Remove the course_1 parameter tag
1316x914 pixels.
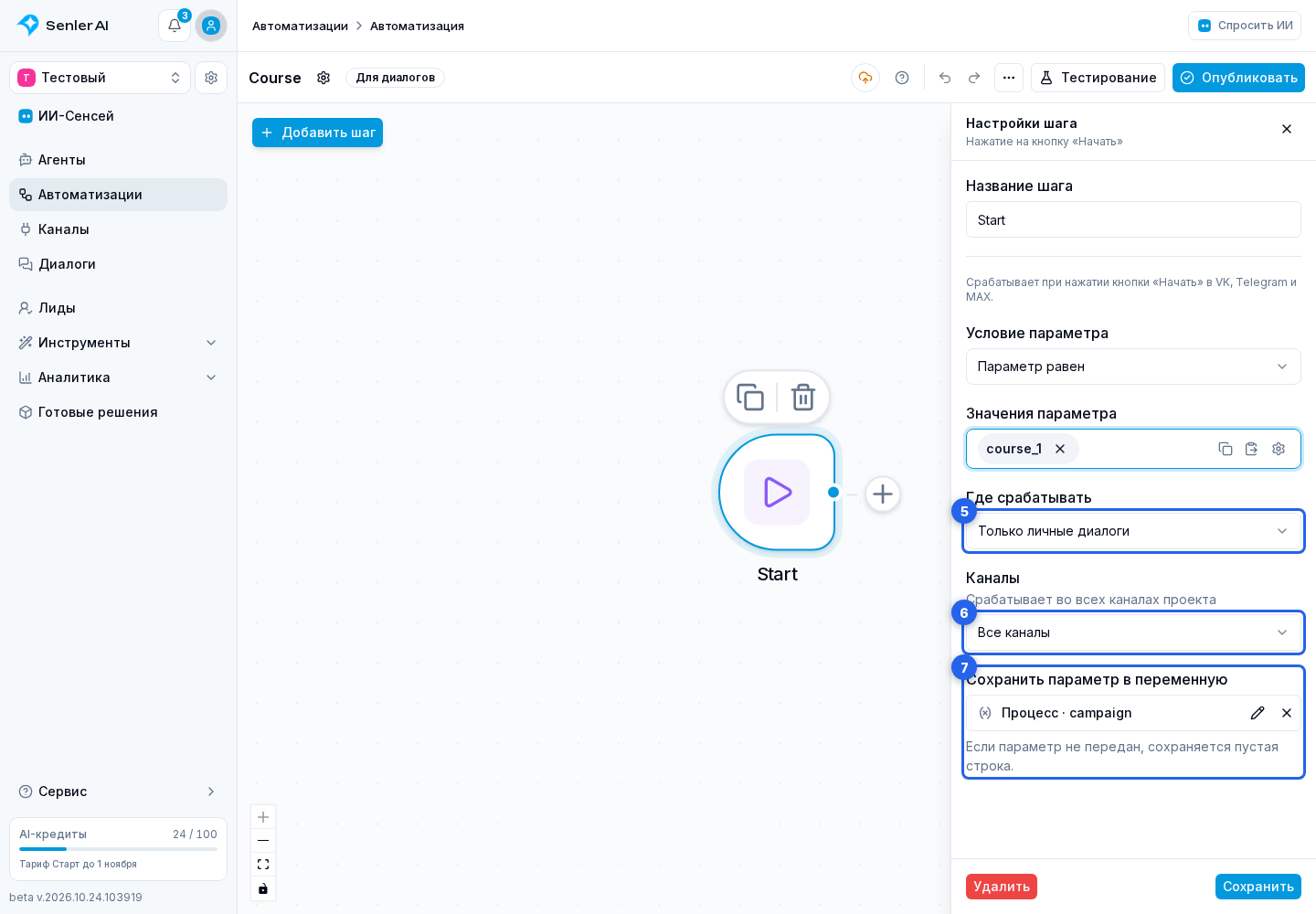[1060, 449]
